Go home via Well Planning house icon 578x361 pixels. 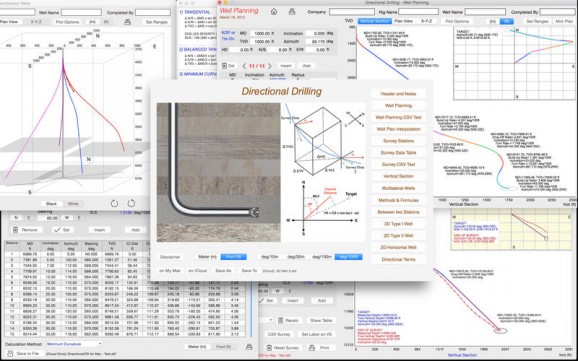point(274,12)
